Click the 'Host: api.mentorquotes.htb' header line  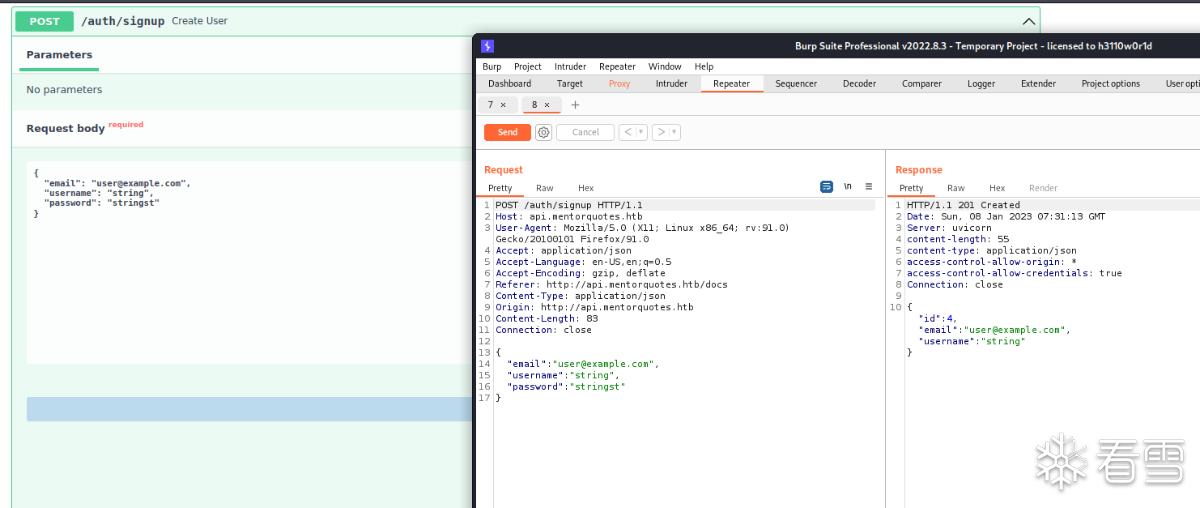point(569,216)
